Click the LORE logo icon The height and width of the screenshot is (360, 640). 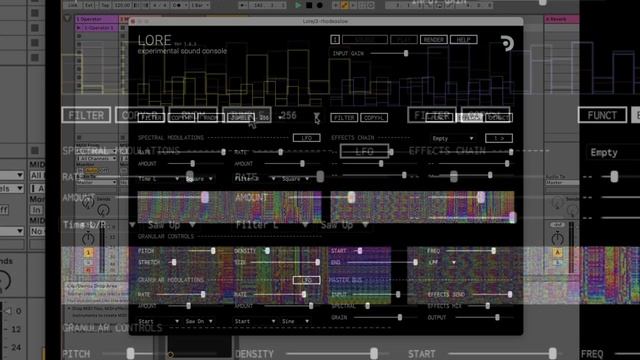pyautogui.click(x=507, y=43)
